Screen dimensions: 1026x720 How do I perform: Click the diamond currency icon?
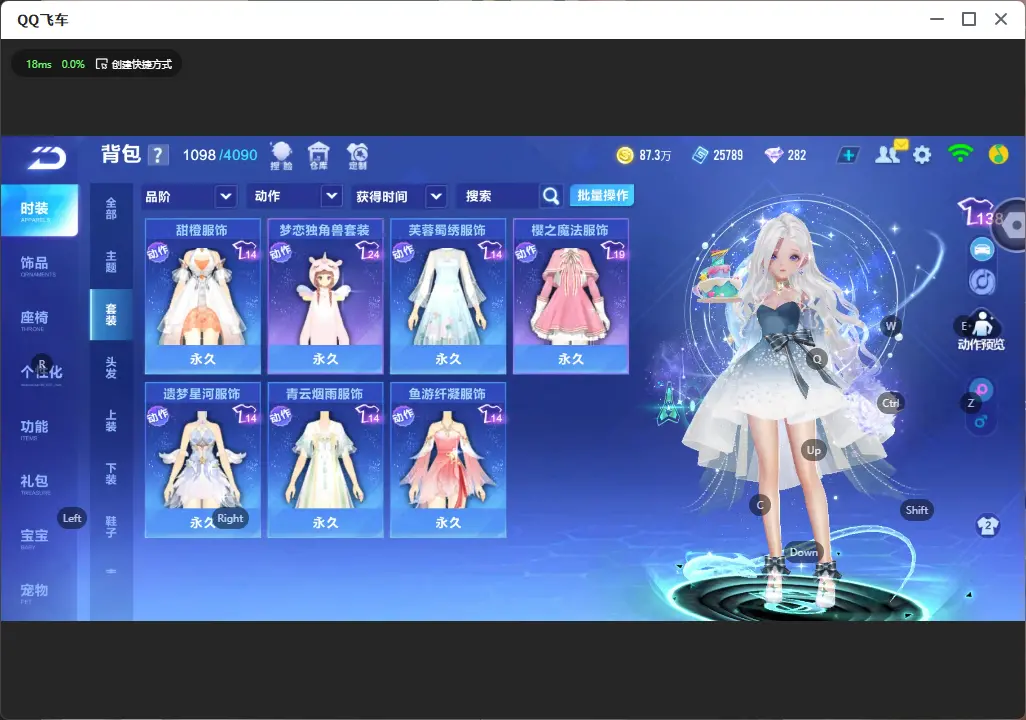click(774, 155)
